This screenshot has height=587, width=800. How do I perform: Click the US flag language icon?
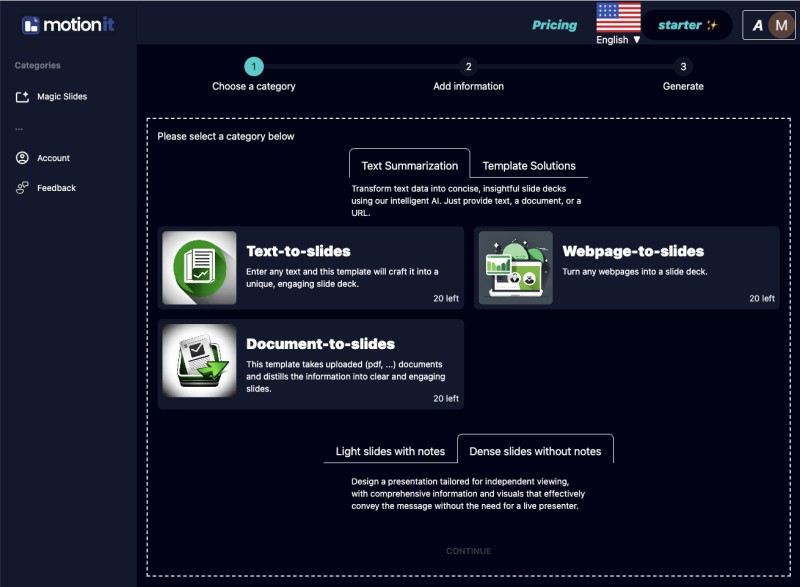click(618, 18)
